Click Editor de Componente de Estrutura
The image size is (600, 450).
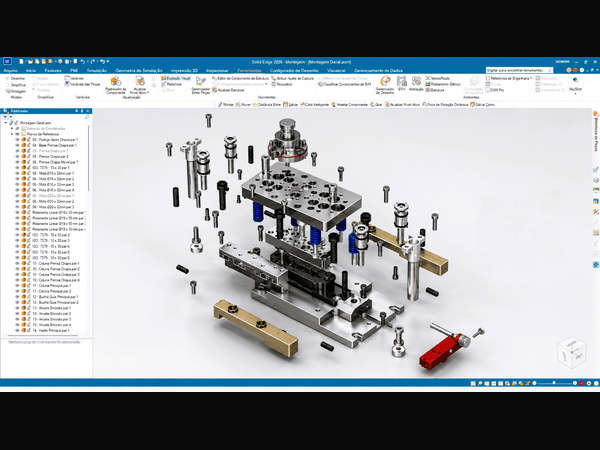(x=240, y=78)
